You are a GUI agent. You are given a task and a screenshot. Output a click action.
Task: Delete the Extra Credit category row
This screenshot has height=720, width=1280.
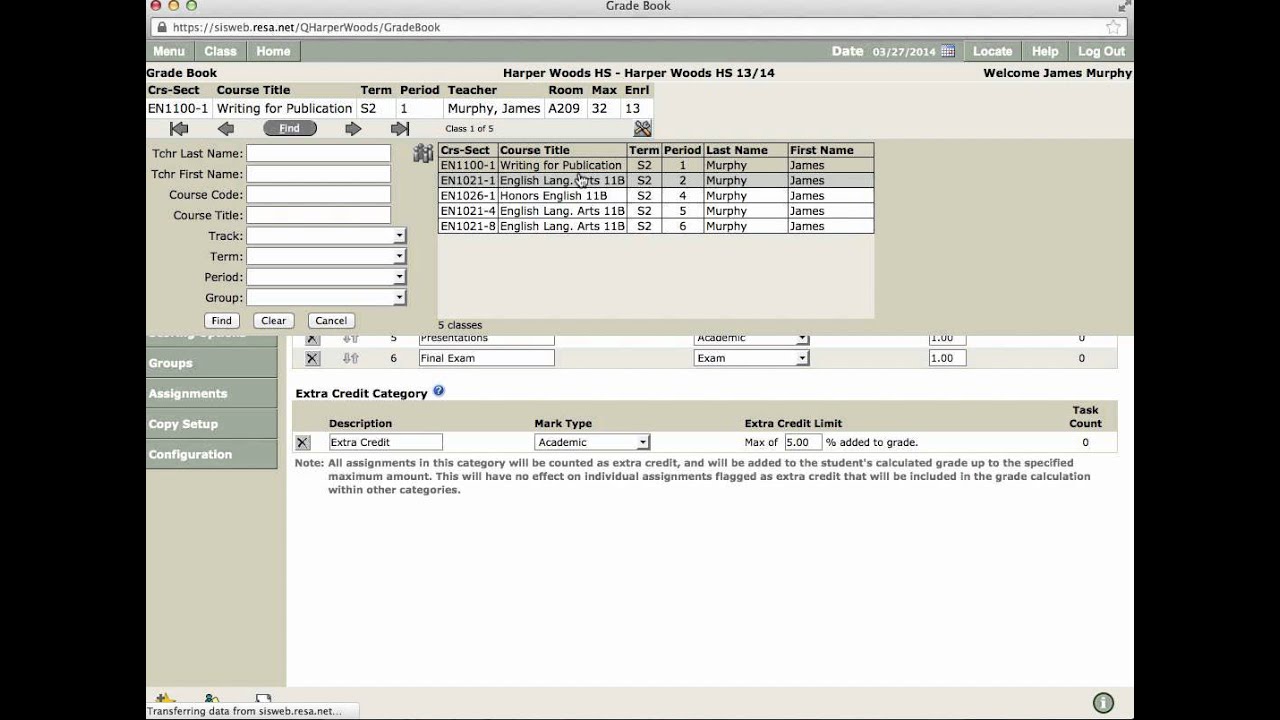[x=303, y=442]
